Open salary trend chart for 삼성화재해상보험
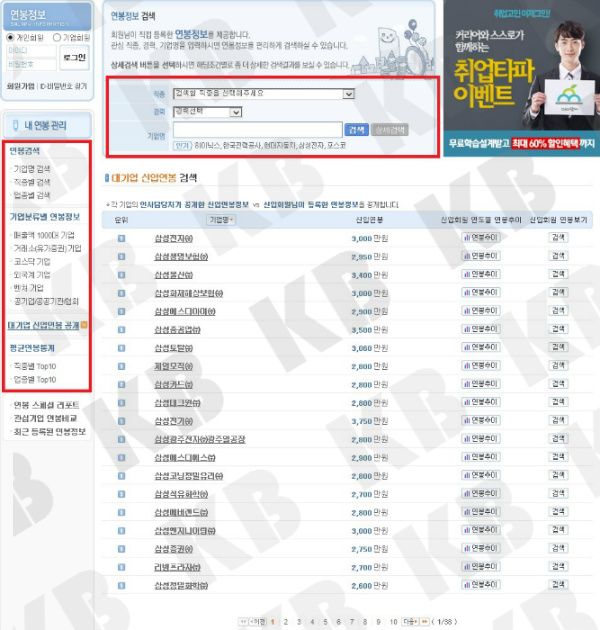600x630 pixels. coord(481,292)
